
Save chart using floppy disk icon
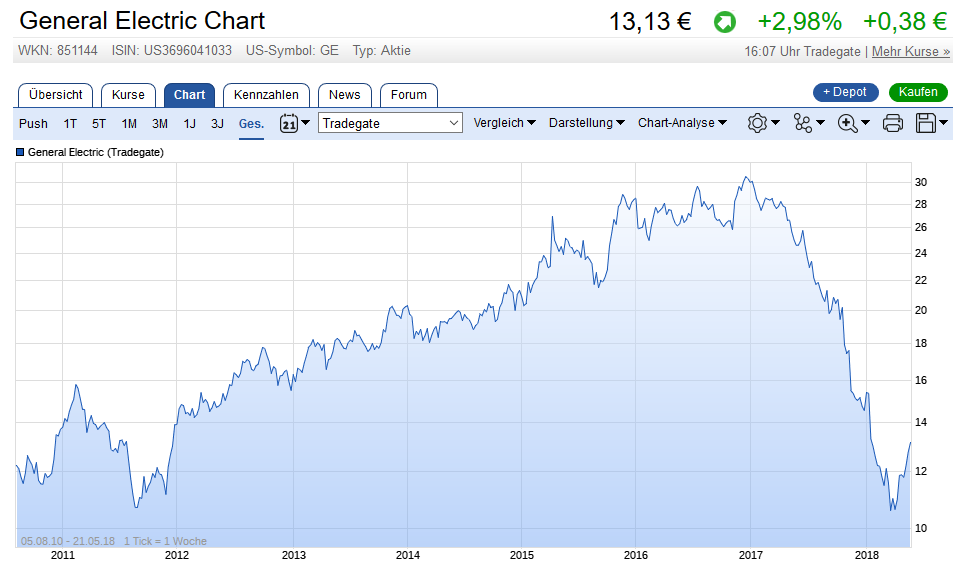click(926, 123)
